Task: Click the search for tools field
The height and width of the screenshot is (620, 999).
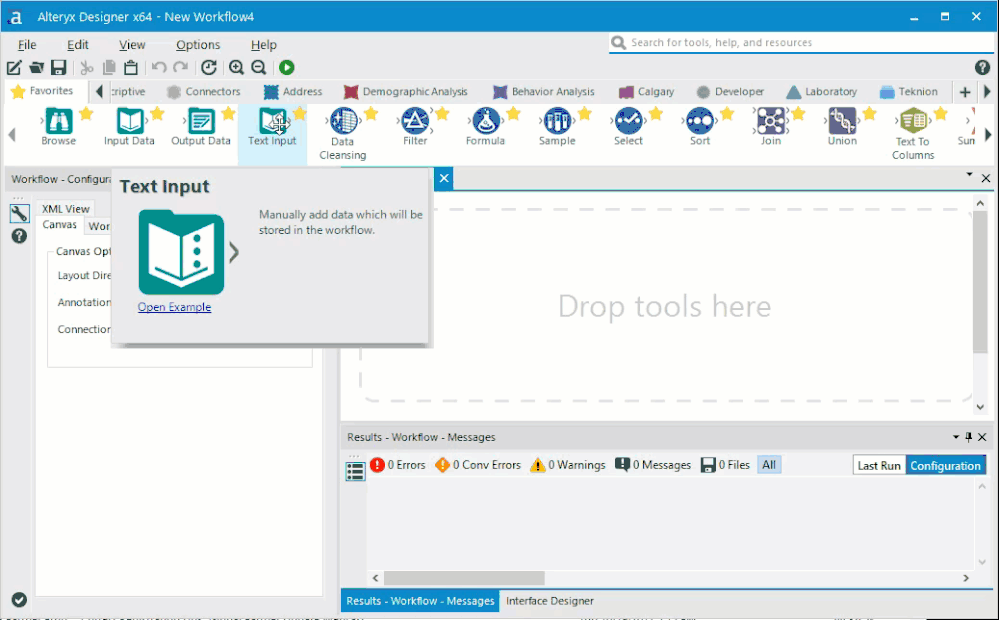Action: tap(801, 43)
